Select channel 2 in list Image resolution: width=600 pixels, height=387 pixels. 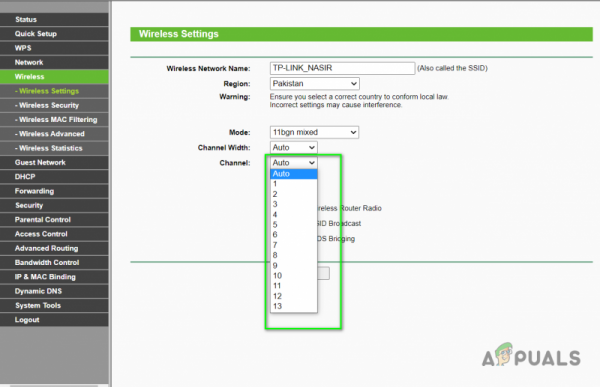coord(293,194)
